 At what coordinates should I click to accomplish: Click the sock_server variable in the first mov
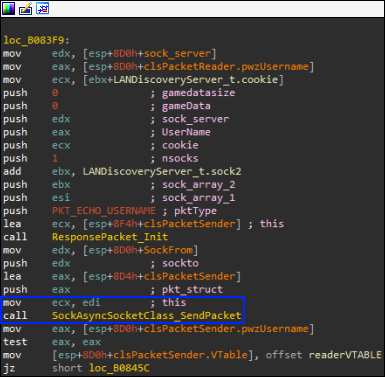(177, 53)
